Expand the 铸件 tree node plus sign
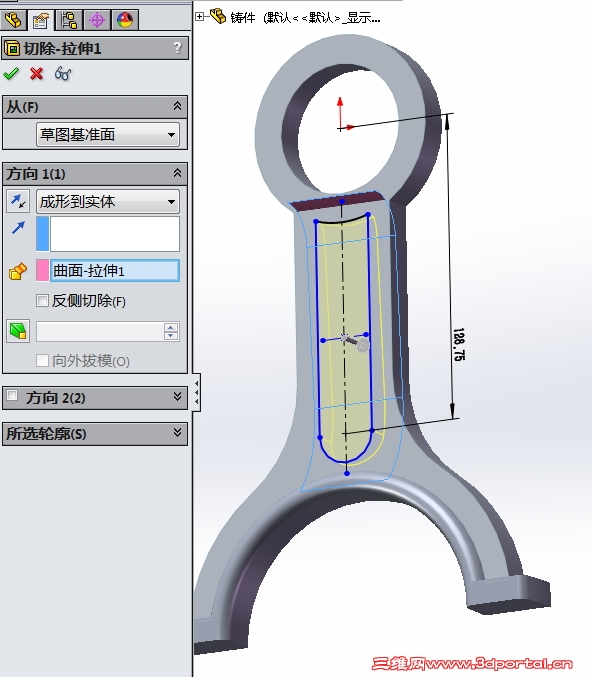This screenshot has width=592, height=677. point(199,17)
